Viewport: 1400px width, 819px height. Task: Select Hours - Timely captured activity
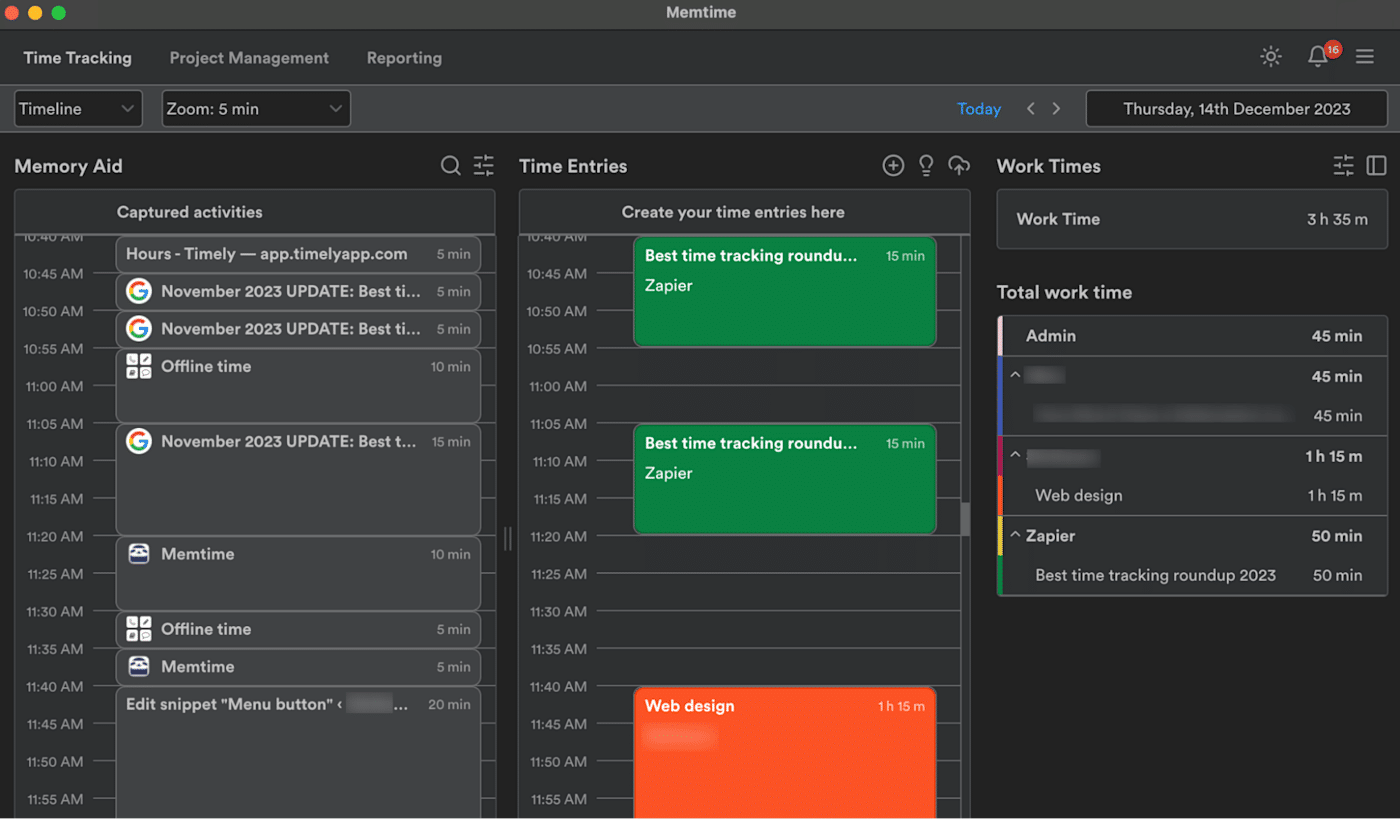pos(298,254)
